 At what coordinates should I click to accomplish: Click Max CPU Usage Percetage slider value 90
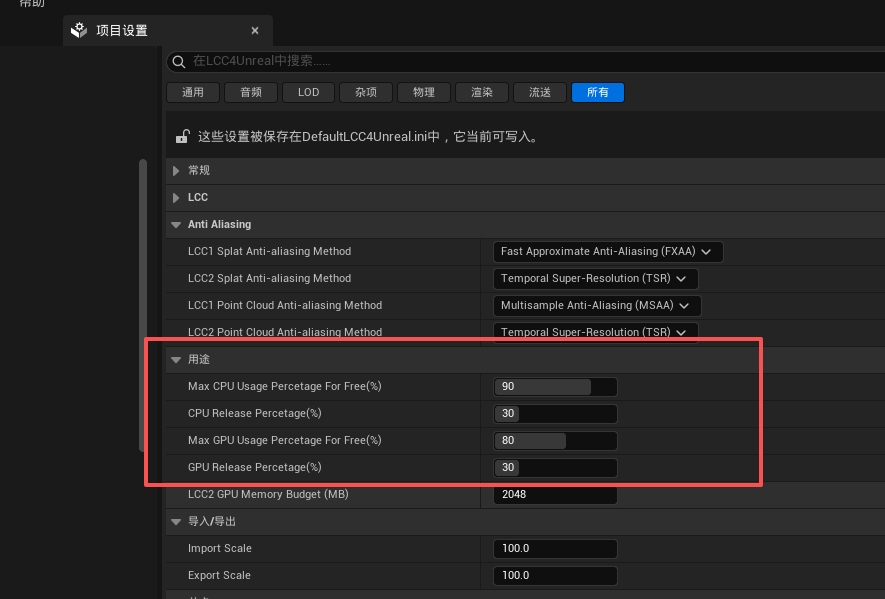click(x=555, y=387)
